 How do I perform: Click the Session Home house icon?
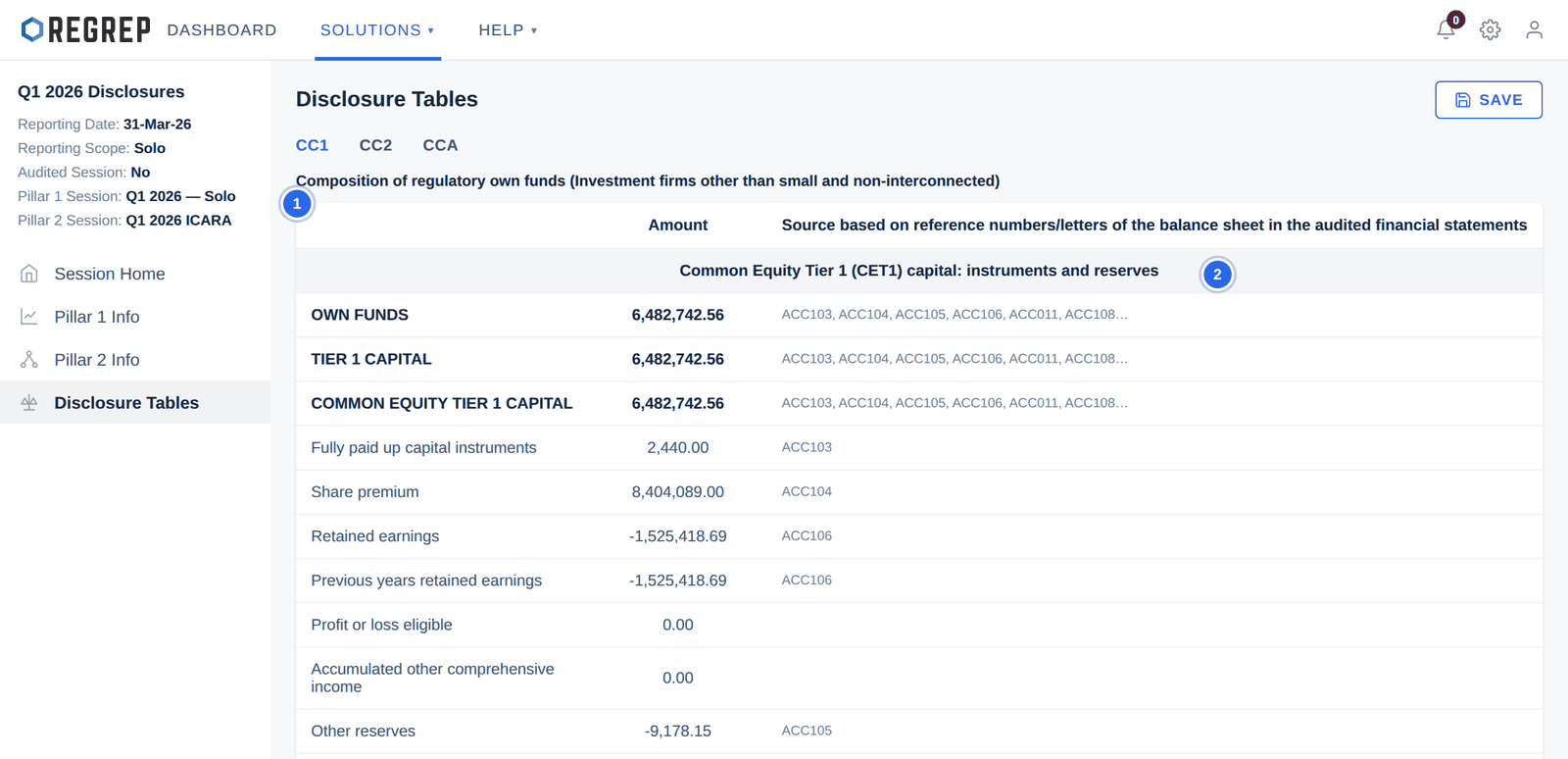click(x=29, y=274)
